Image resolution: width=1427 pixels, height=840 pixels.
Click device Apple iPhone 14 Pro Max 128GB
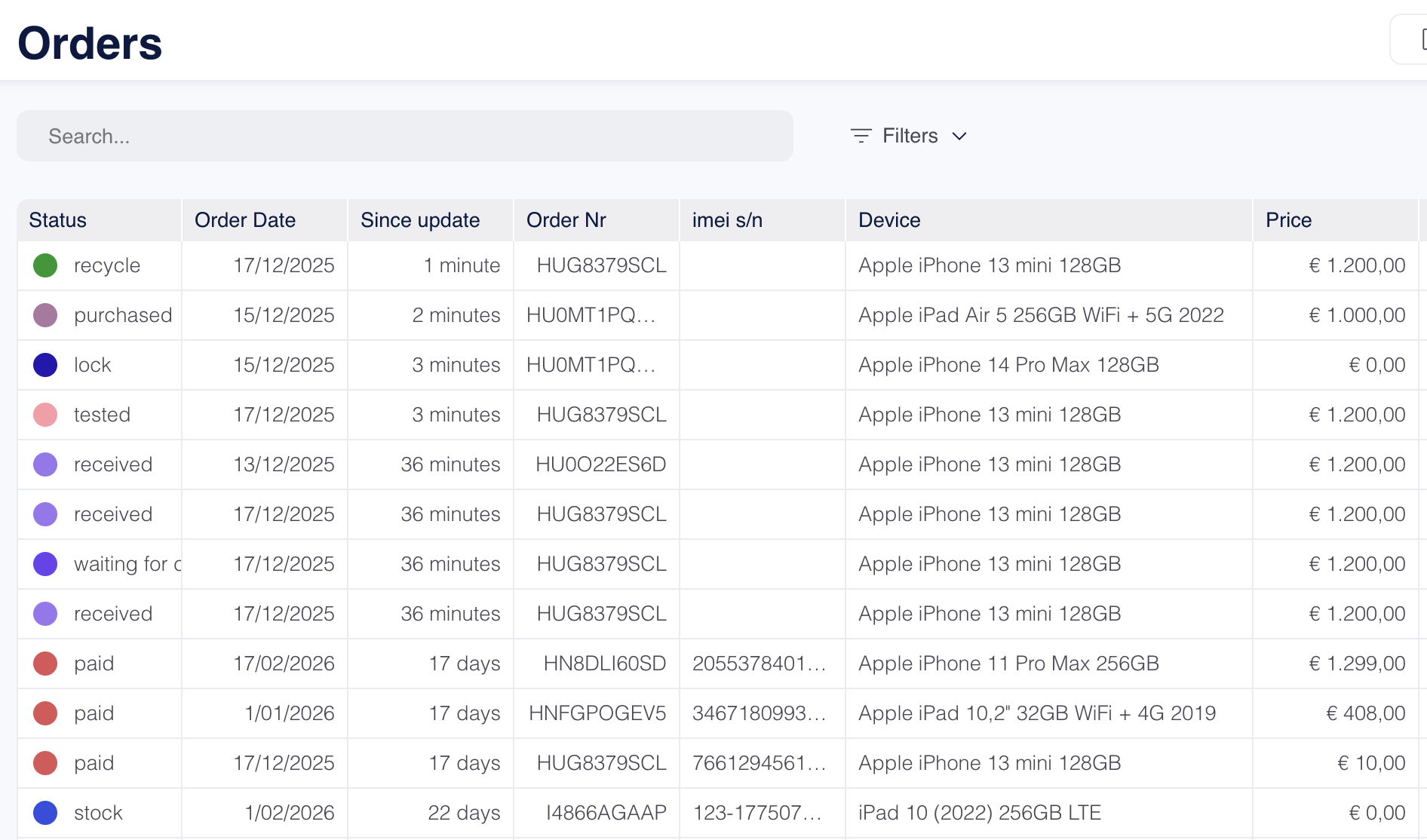1008,365
